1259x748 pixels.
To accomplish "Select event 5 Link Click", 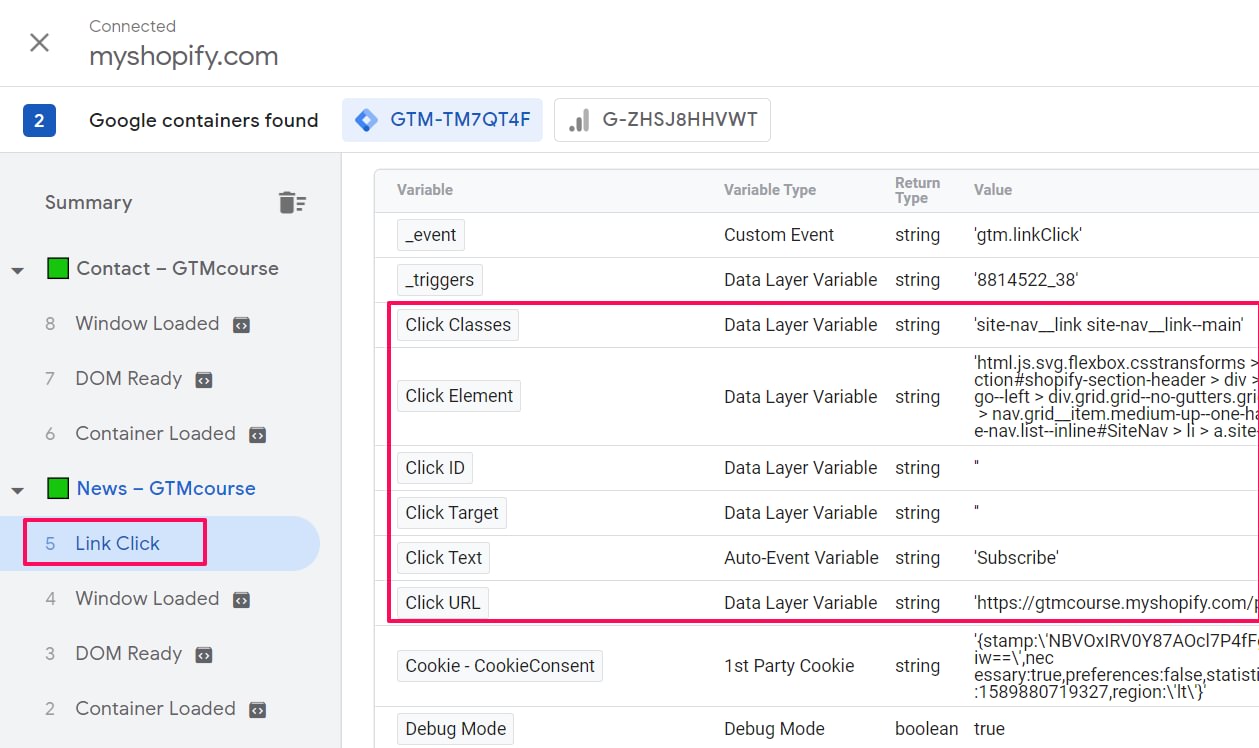I will pos(160,543).
